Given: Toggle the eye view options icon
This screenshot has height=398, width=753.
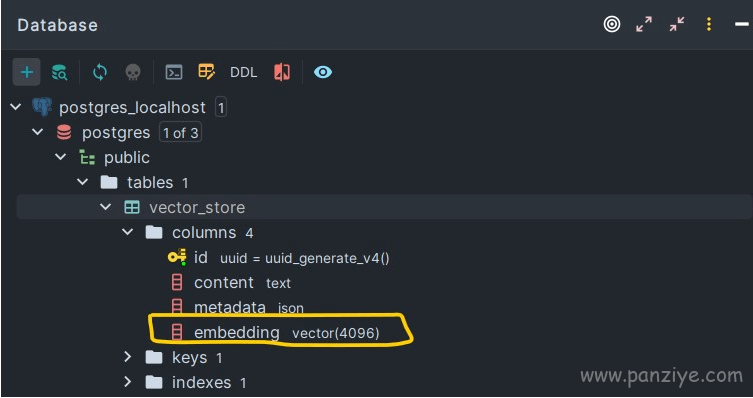Looking at the screenshot, I should (323, 72).
